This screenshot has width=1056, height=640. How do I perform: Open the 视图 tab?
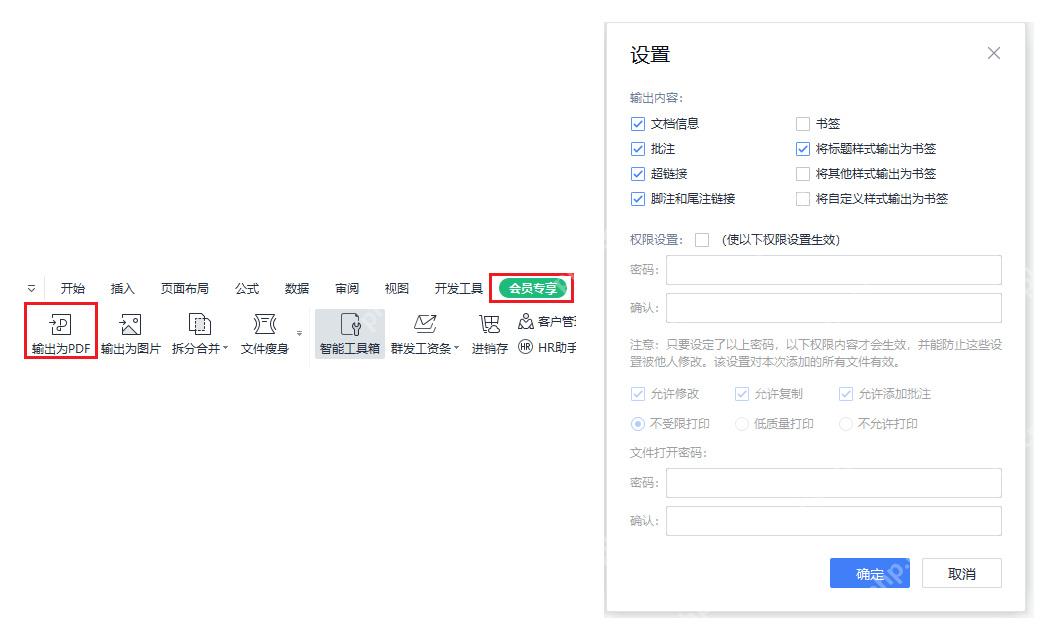tap(397, 288)
